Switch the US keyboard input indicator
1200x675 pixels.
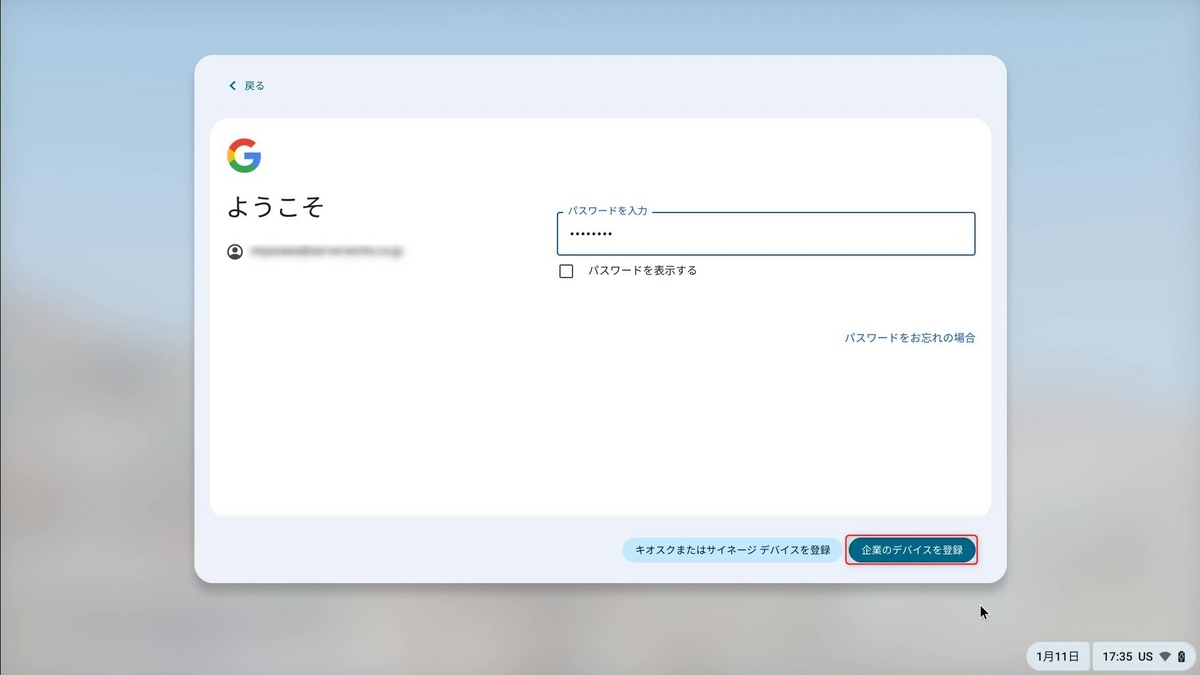(x=1145, y=657)
